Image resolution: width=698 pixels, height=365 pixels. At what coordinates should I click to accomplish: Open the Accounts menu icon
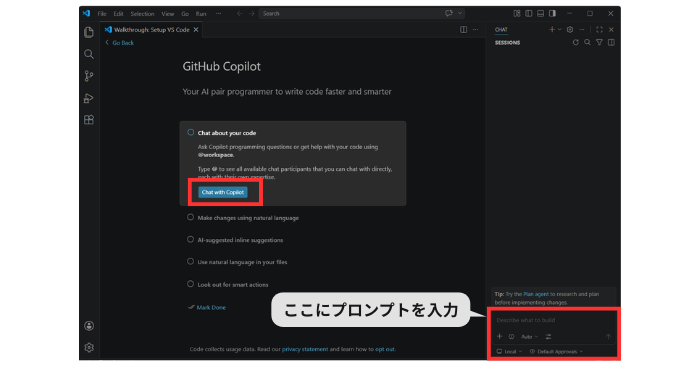pyautogui.click(x=89, y=326)
